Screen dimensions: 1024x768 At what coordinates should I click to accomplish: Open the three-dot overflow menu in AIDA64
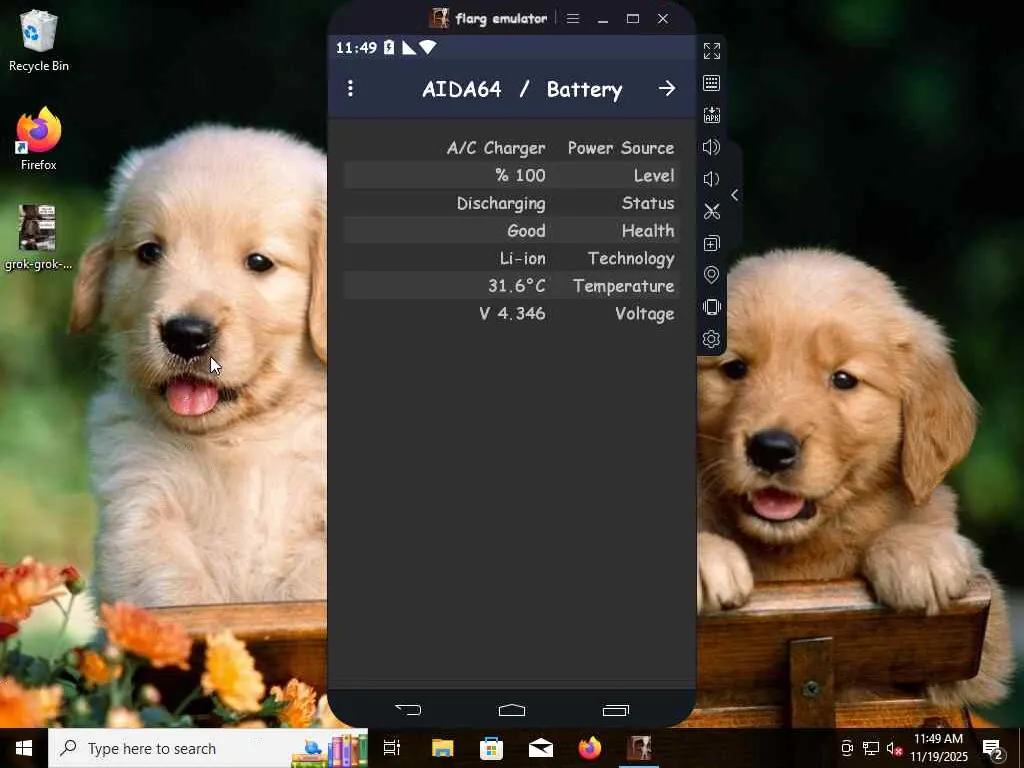coord(351,88)
